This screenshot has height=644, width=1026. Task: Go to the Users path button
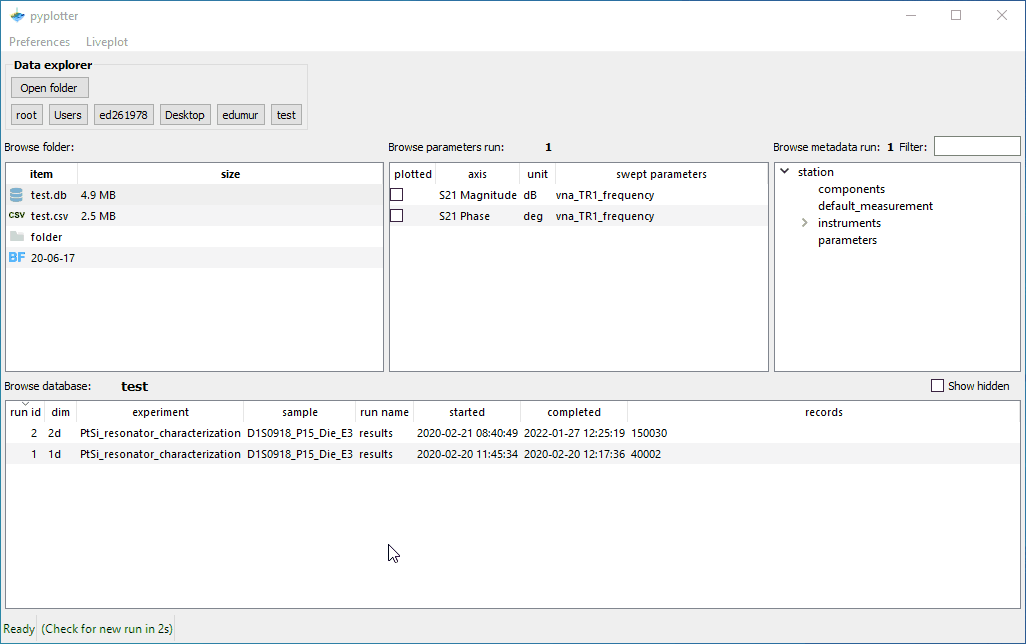point(68,115)
